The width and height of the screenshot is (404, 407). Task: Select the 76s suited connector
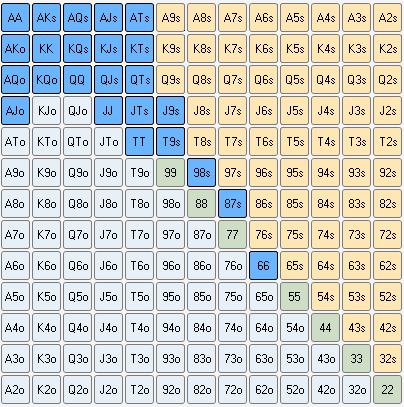[263, 235]
